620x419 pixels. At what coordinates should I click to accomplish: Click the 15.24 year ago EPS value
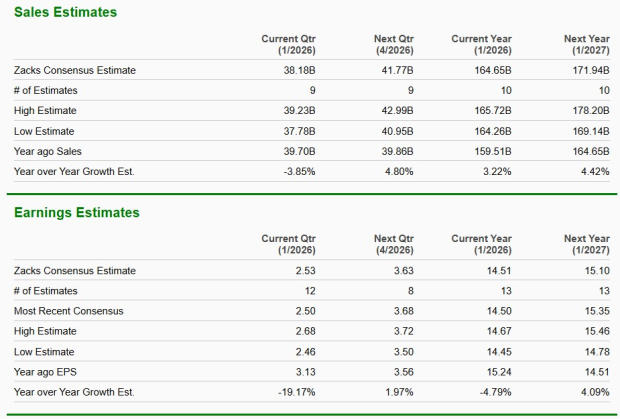click(x=500, y=371)
